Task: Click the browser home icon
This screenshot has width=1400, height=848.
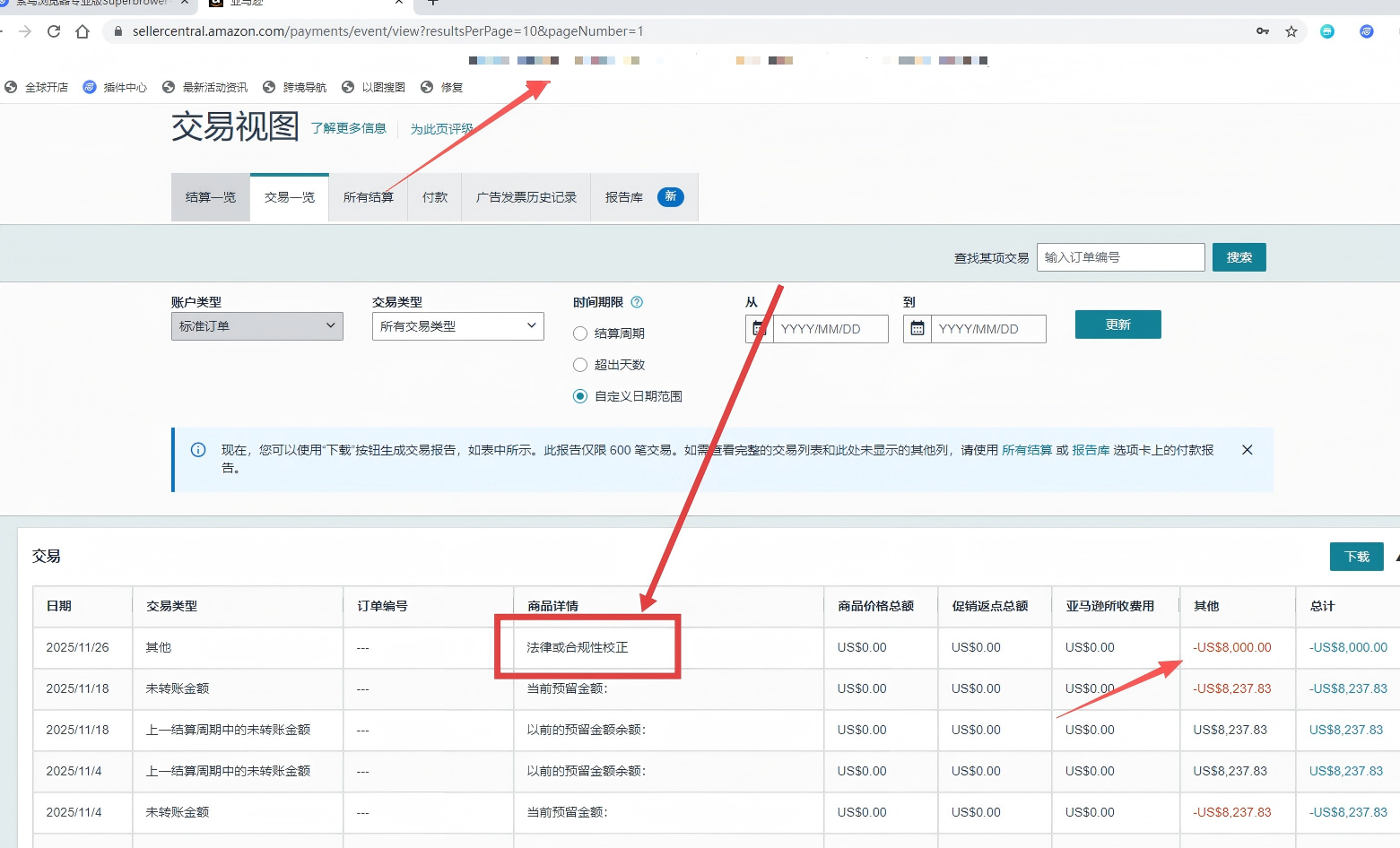Action: tap(83, 31)
